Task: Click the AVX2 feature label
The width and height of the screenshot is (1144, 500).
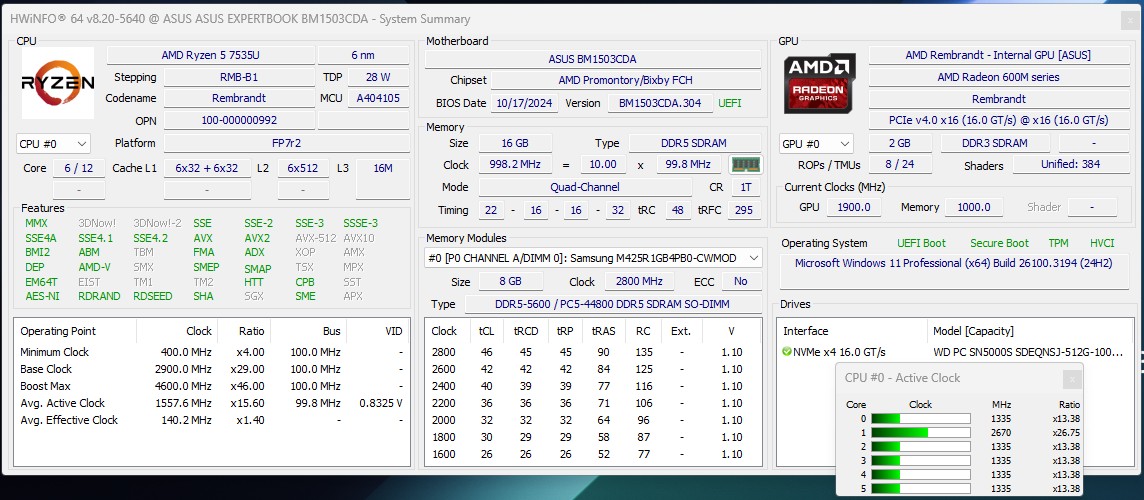Action: pyautogui.click(x=257, y=238)
